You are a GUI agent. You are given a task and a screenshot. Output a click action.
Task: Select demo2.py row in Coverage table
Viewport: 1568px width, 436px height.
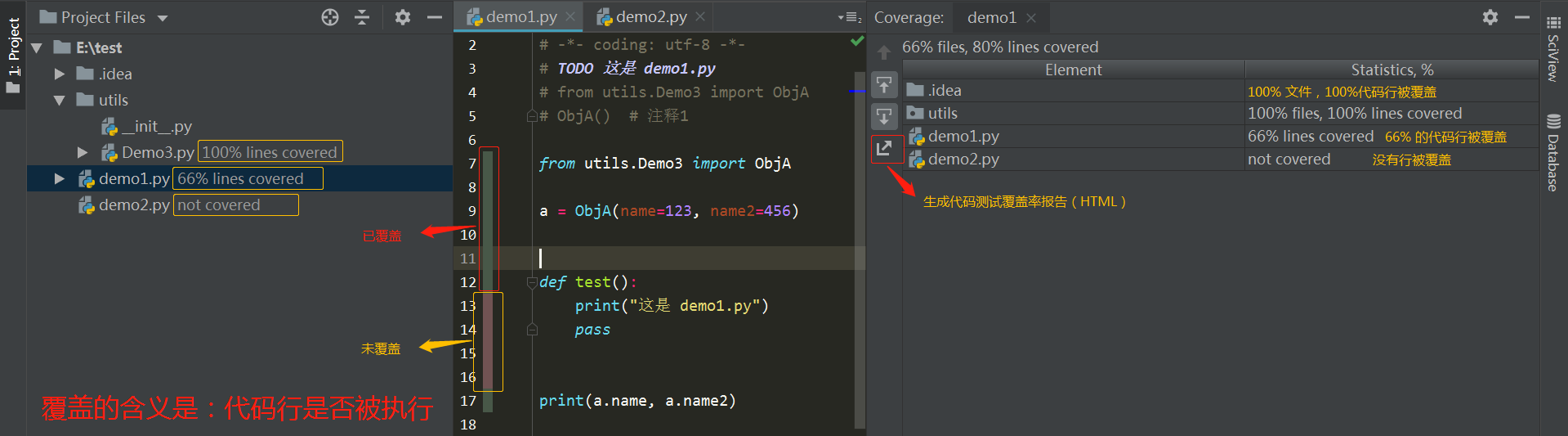pos(1221,160)
